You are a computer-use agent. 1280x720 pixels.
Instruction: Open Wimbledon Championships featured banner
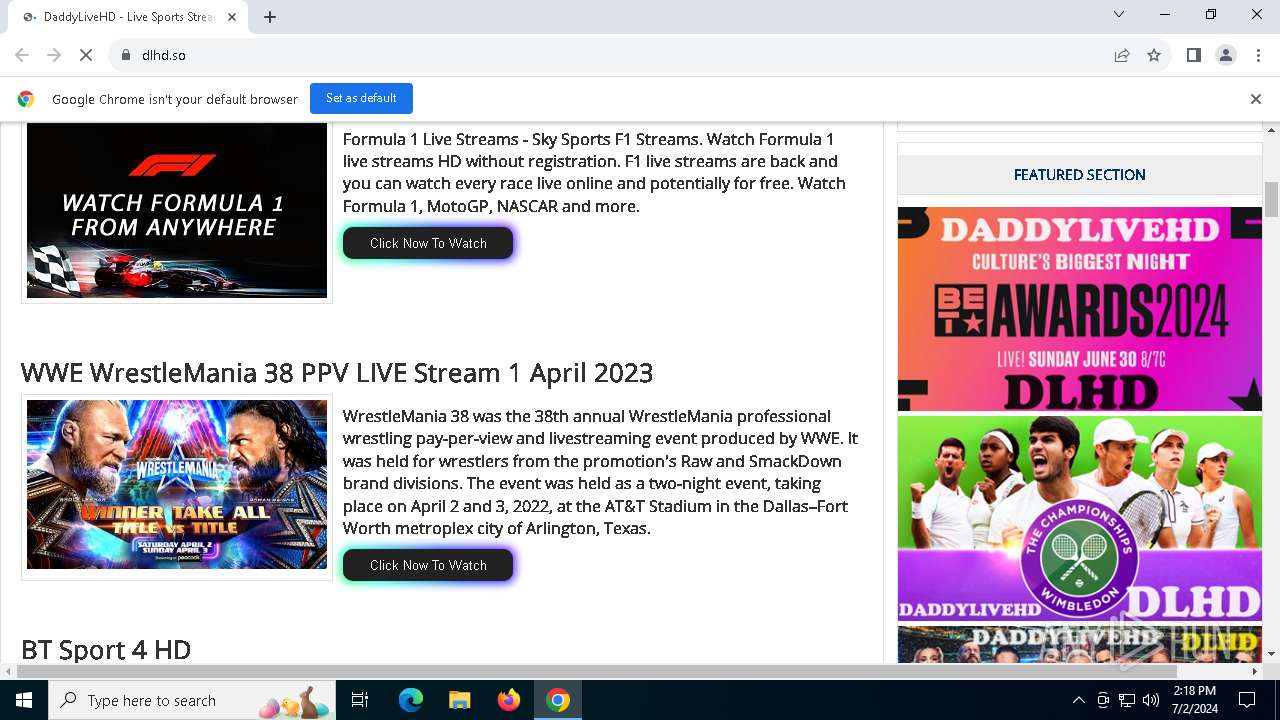pyautogui.click(x=1080, y=519)
